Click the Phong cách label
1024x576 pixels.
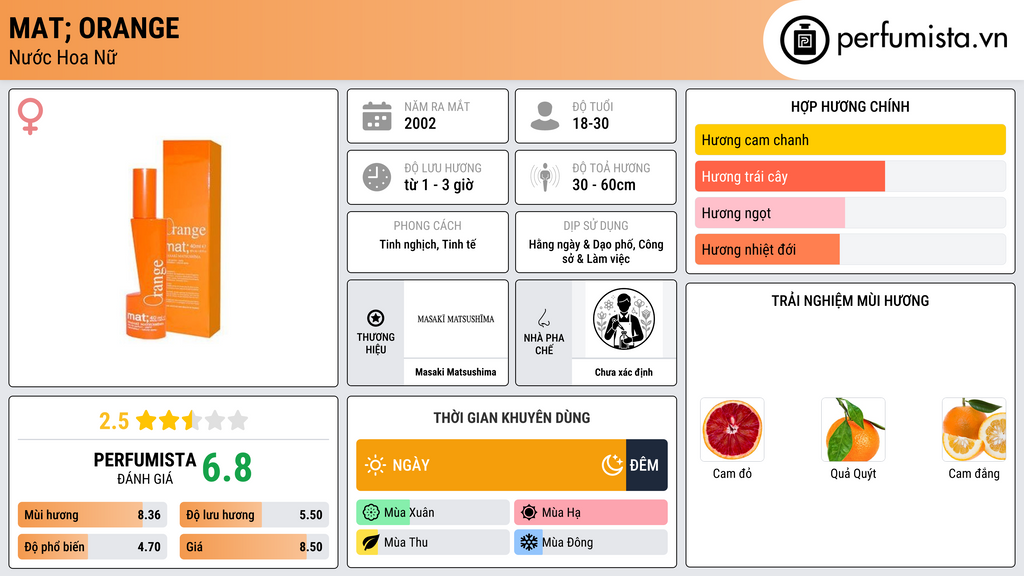(427, 225)
